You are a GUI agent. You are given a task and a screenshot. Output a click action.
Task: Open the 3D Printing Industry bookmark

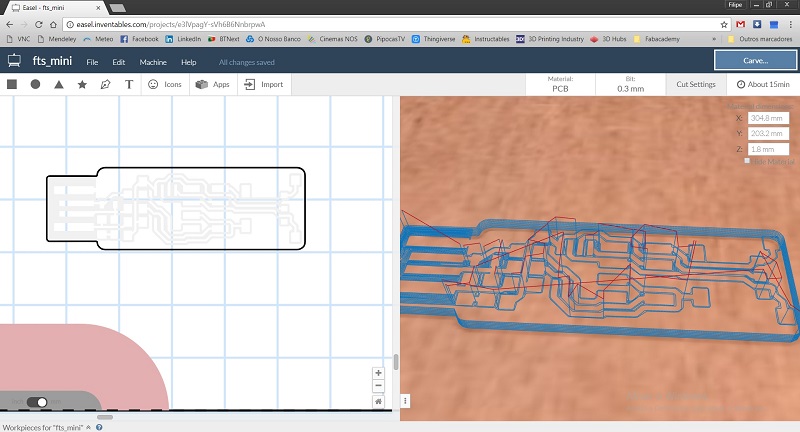point(550,39)
